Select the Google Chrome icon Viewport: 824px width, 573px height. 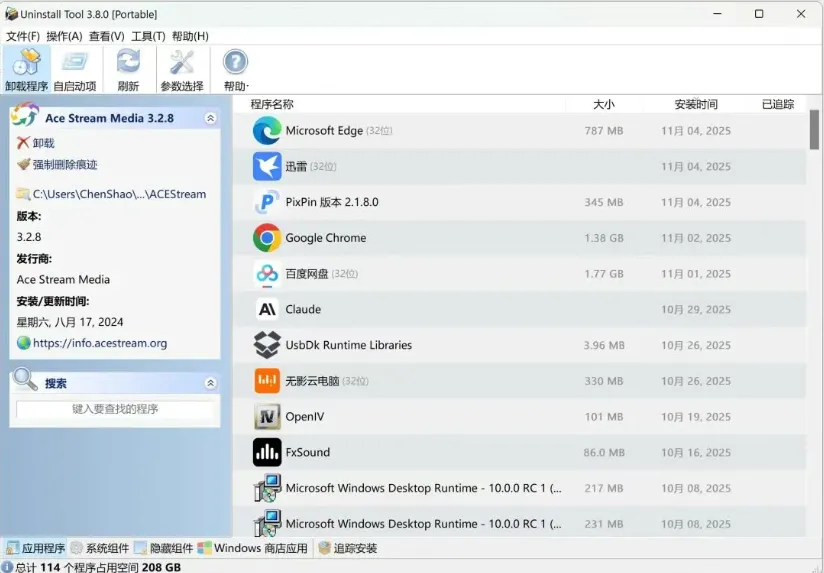pyautogui.click(x=267, y=238)
